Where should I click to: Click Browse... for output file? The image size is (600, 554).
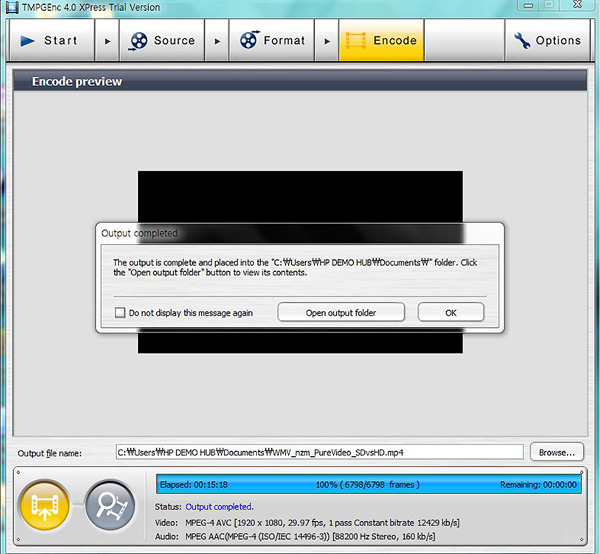[x=557, y=452]
